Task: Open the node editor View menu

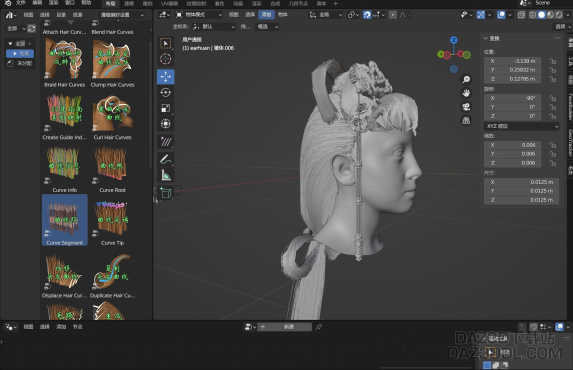Action: 28,327
